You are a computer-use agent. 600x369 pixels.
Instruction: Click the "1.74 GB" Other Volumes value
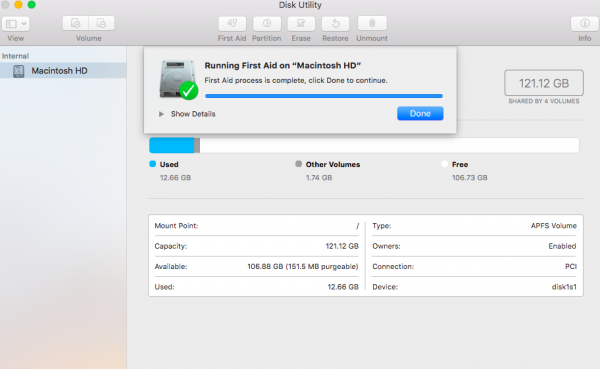tap(319, 178)
